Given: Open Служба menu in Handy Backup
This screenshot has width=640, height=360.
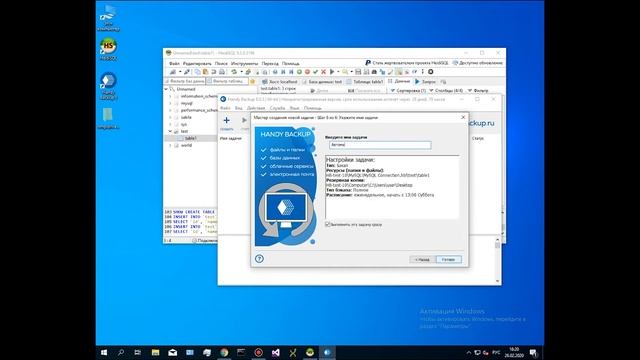Looking at the screenshot, I should [277, 108].
